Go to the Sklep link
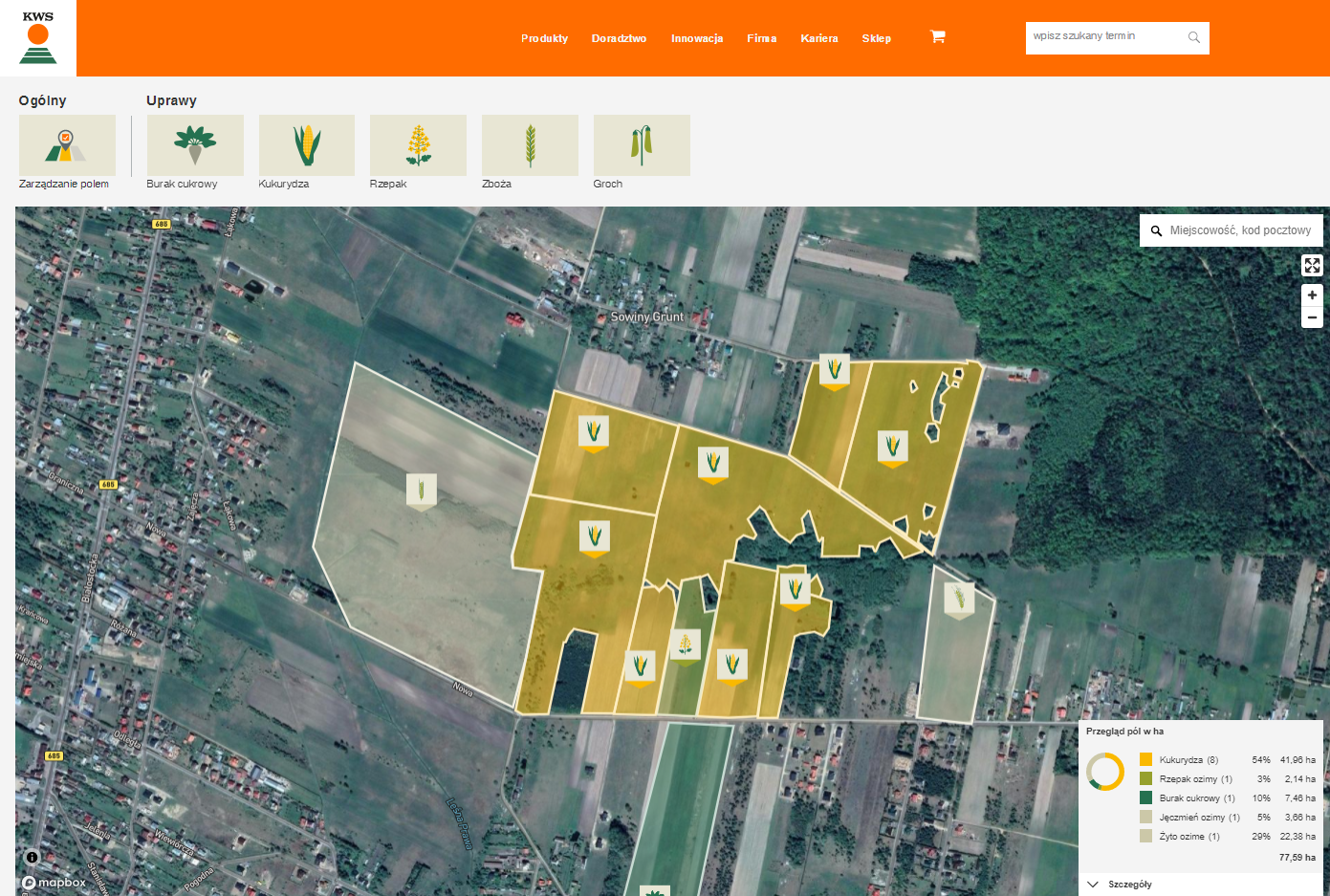Screen dimensions: 1330x896 [876, 38]
